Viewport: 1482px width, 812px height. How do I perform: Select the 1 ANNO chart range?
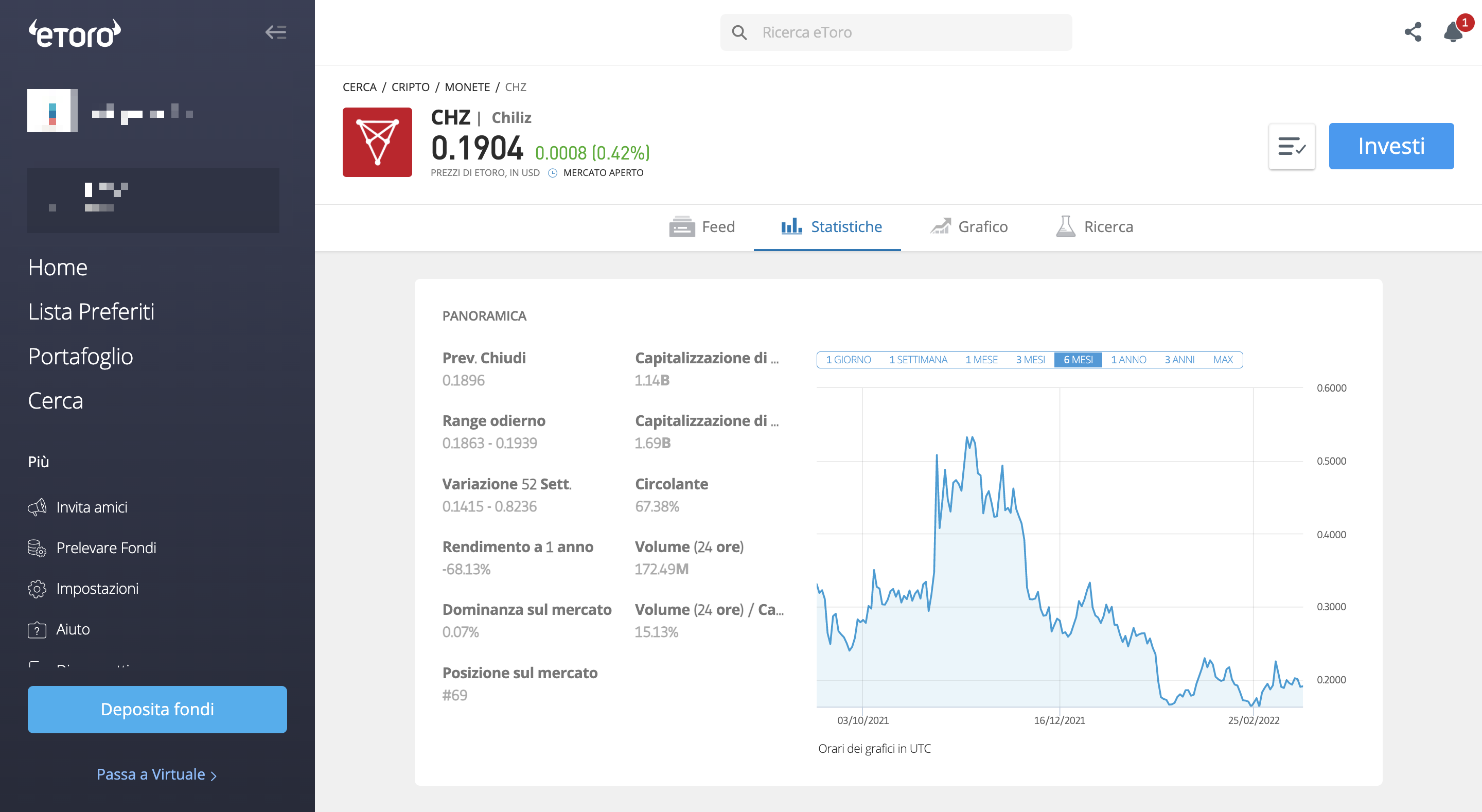pyautogui.click(x=1128, y=360)
